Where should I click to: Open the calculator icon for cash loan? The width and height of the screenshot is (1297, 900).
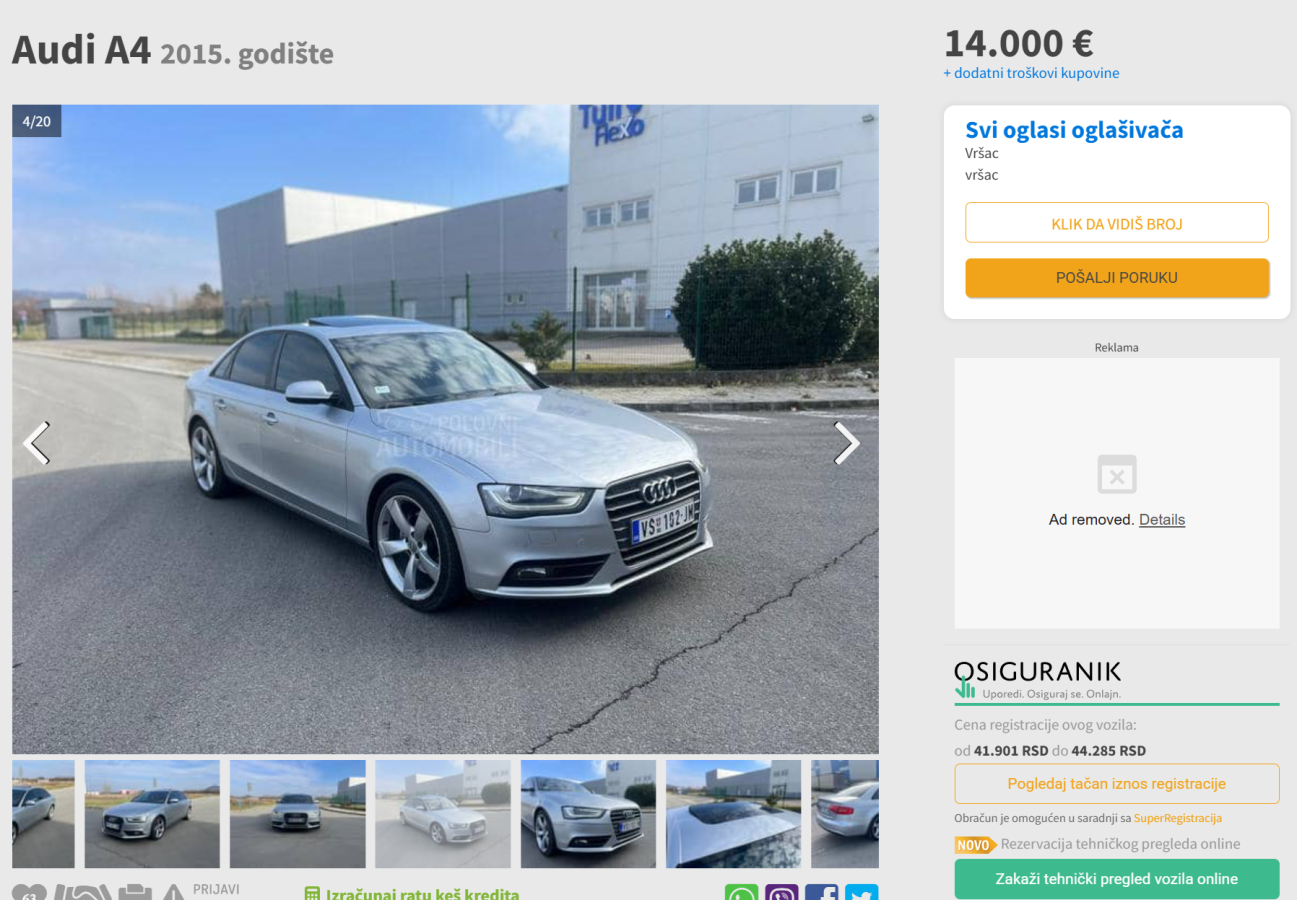[312, 894]
